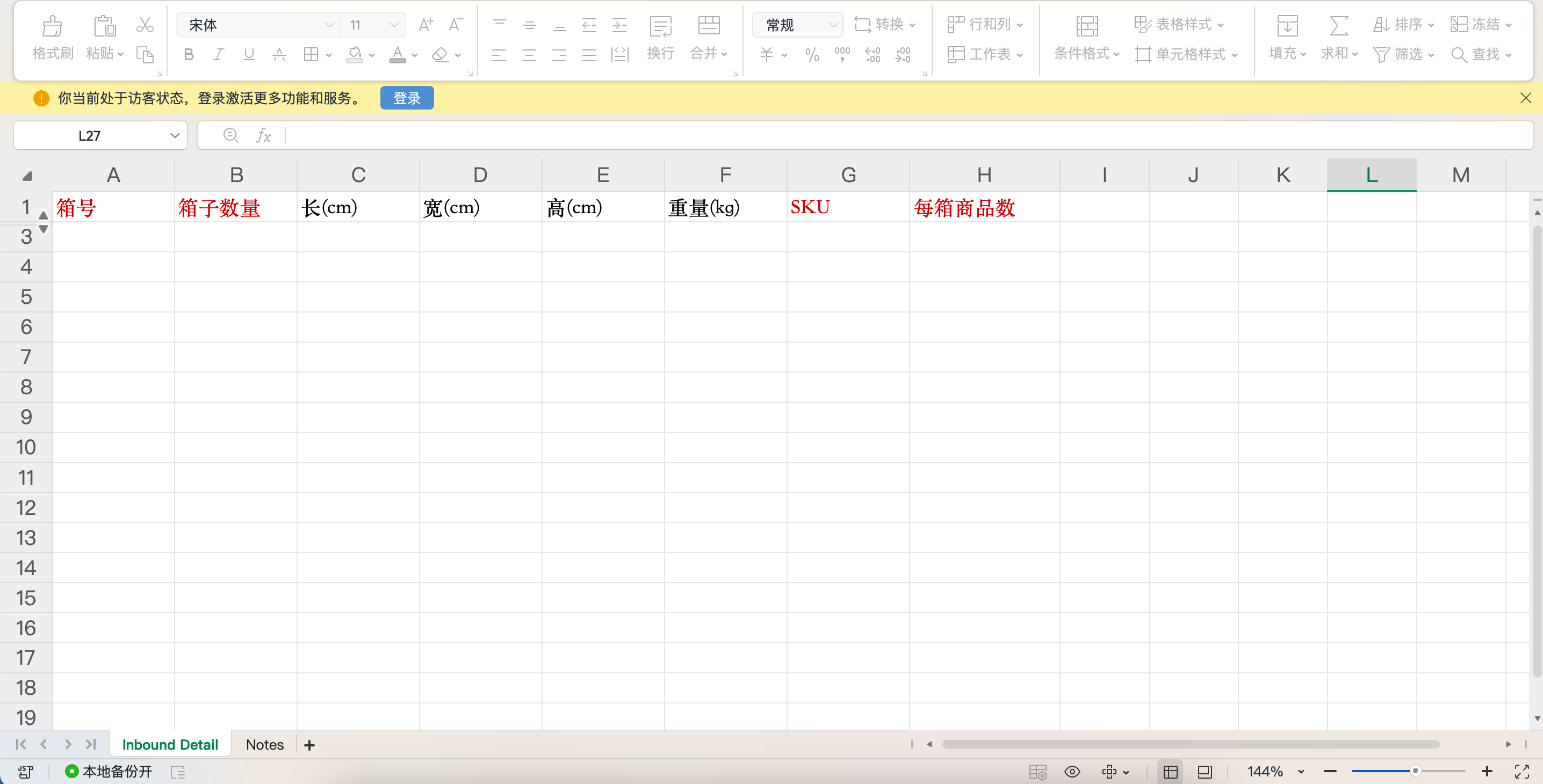Viewport: 1543px width, 784px height.
Task: Switch to the Notes sheet tab
Action: pos(265,744)
